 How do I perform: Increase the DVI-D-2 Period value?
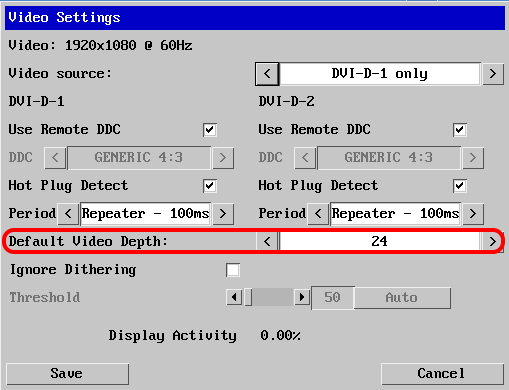472,213
